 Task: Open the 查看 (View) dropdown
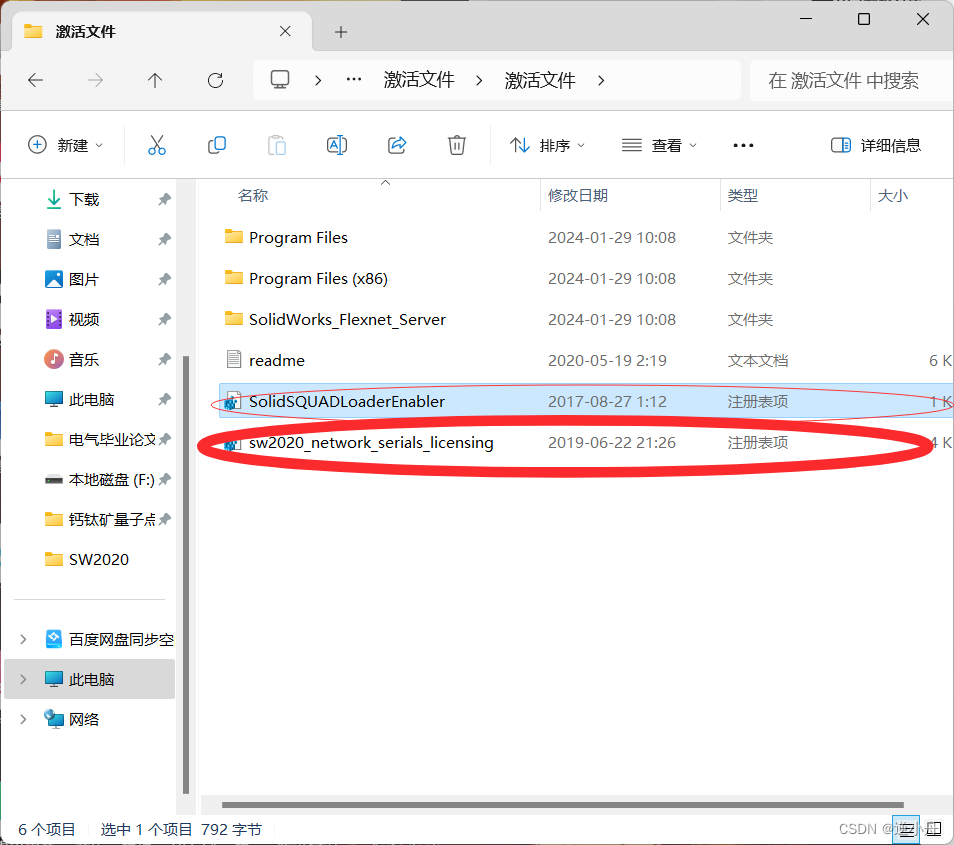pos(659,145)
